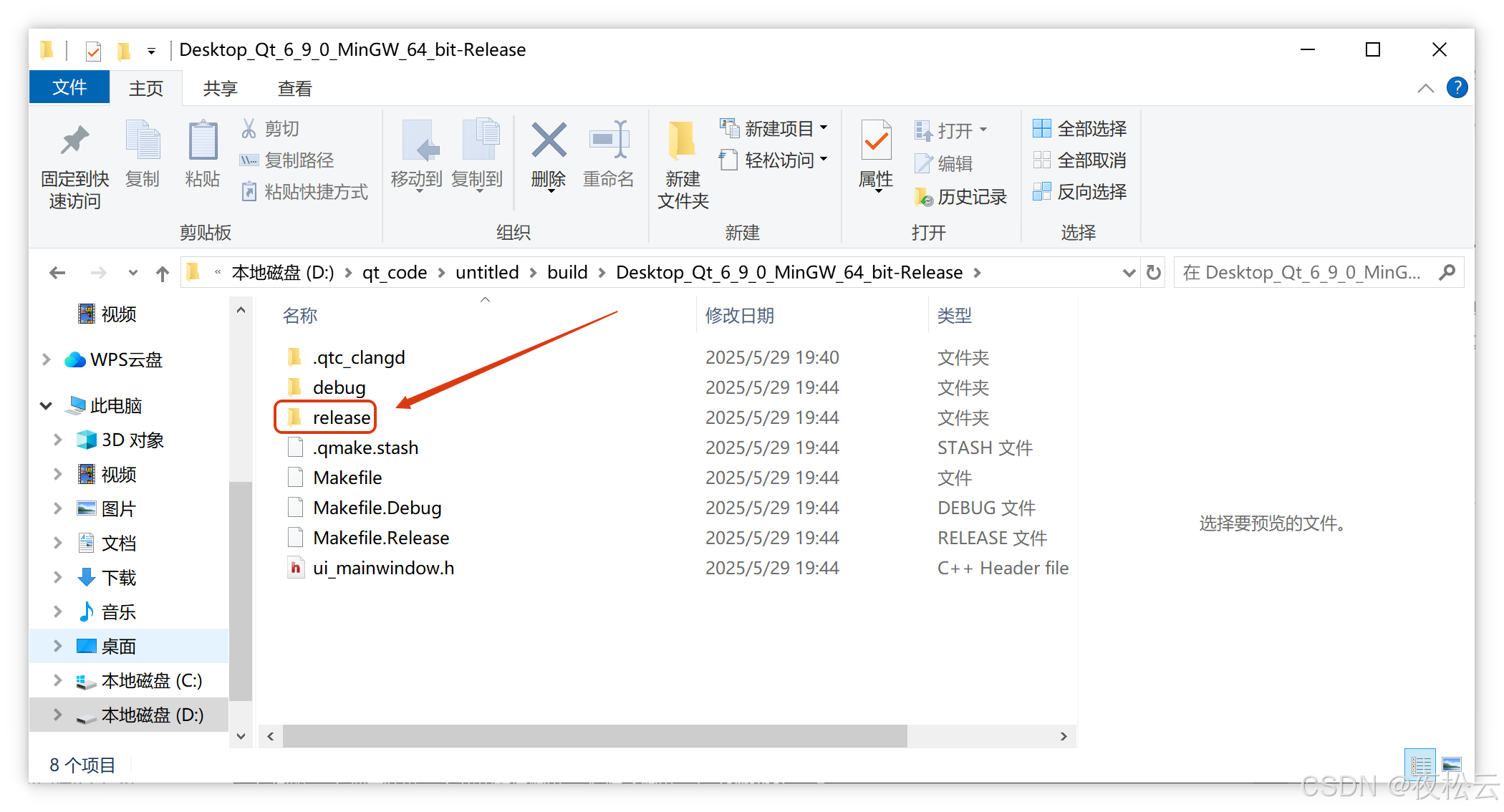Click the Pin to Quick Access (固定到快速访问) icon
1504x812 pixels.
click(x=74, y=141)
